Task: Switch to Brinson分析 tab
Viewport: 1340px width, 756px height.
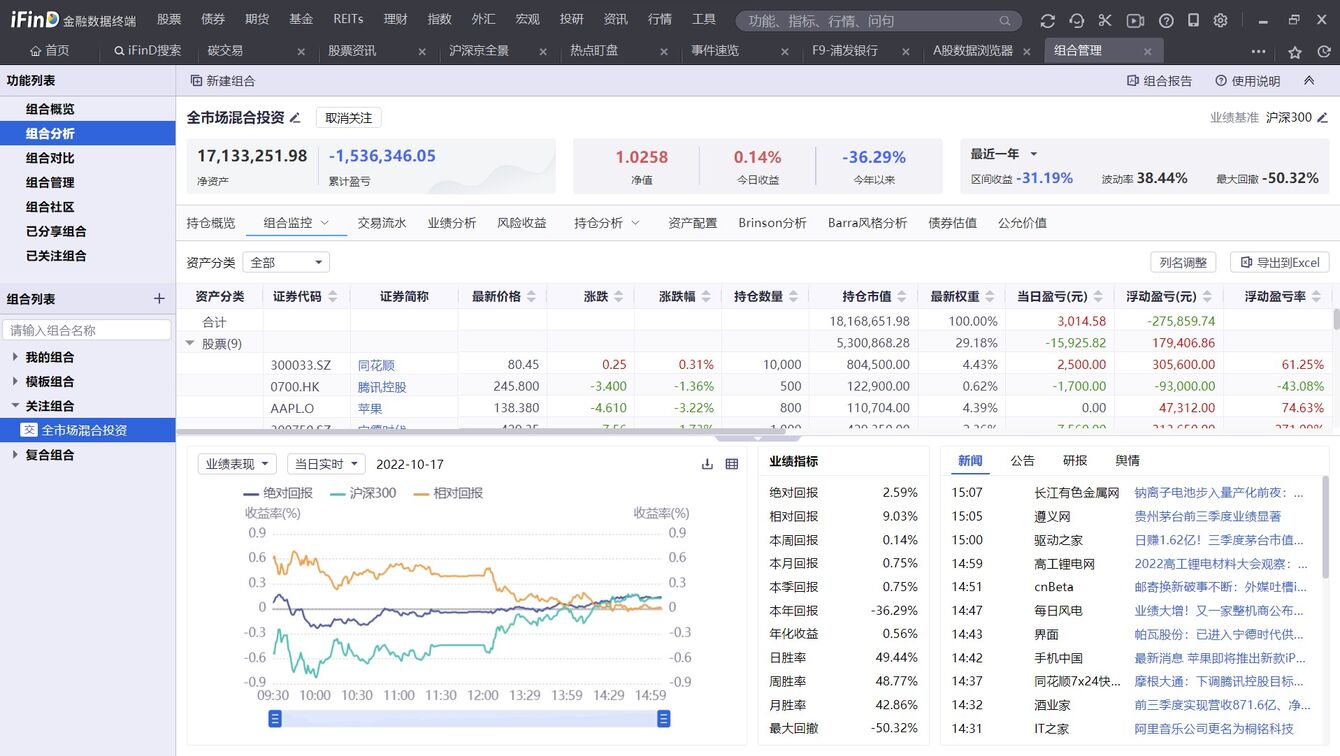Action: pyautogui.click(x=772, y=223)
